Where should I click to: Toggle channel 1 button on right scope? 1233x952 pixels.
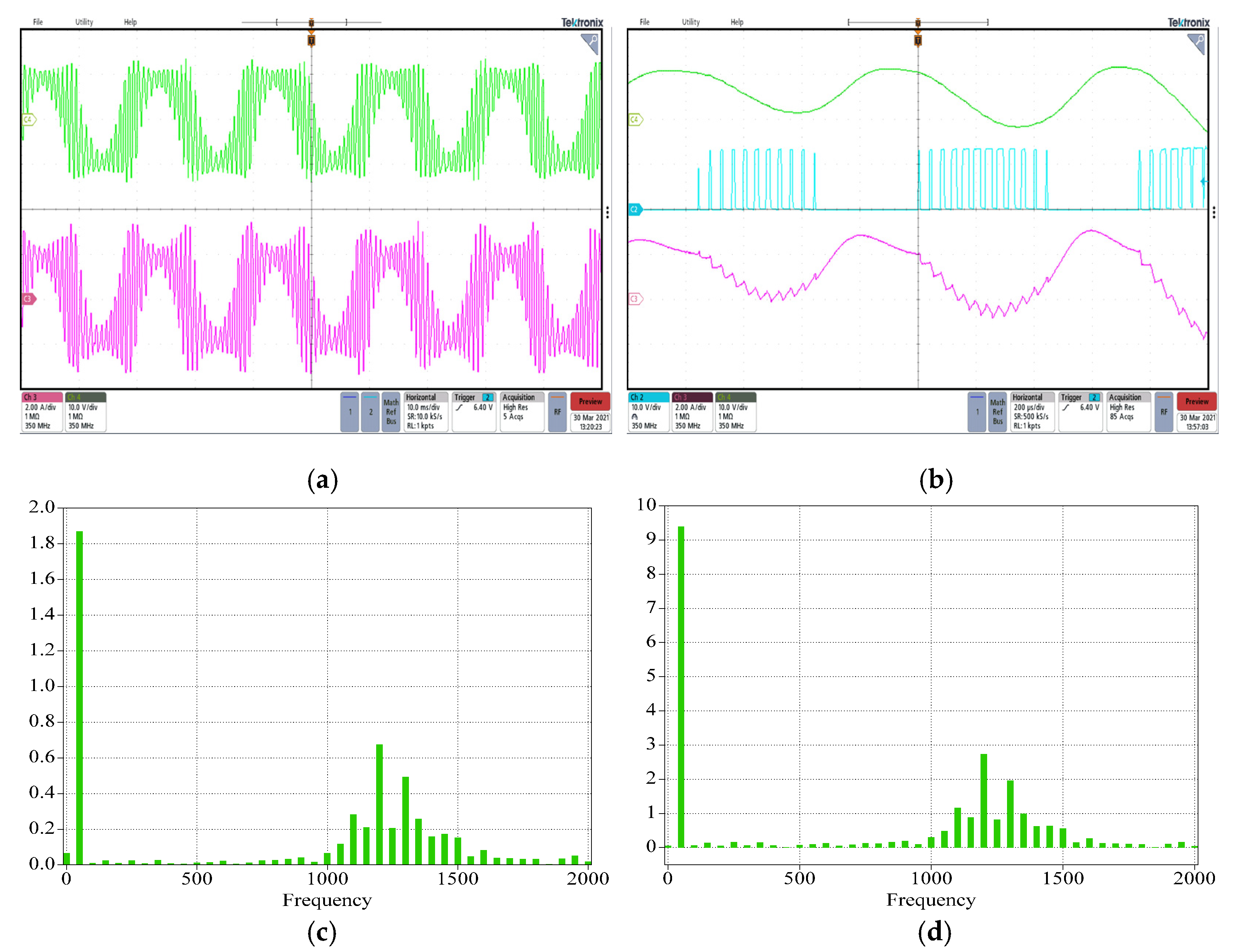pyautogui.click(x=977, y=412)
